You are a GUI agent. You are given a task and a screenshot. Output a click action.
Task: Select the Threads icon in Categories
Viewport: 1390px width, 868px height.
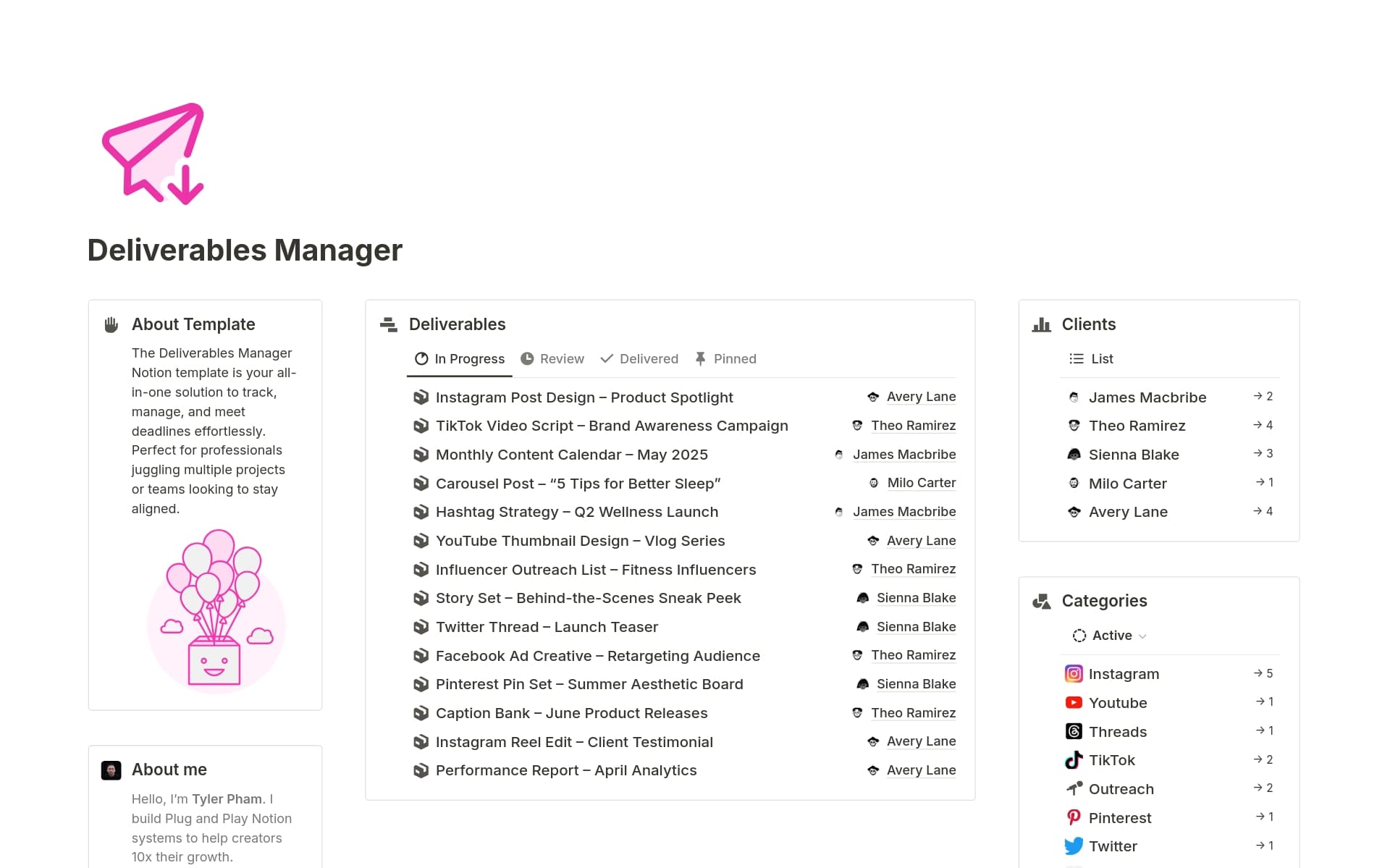[1074, 731]
